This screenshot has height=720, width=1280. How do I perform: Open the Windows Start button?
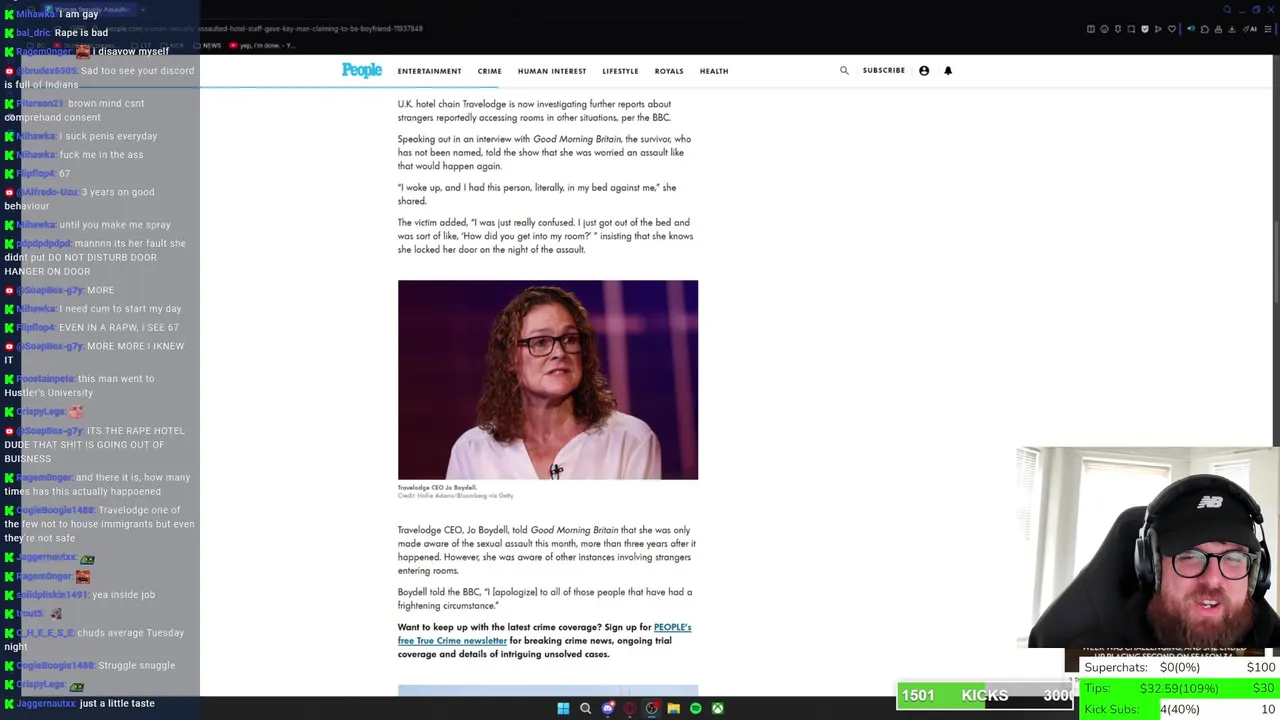(x=563, y=708)
